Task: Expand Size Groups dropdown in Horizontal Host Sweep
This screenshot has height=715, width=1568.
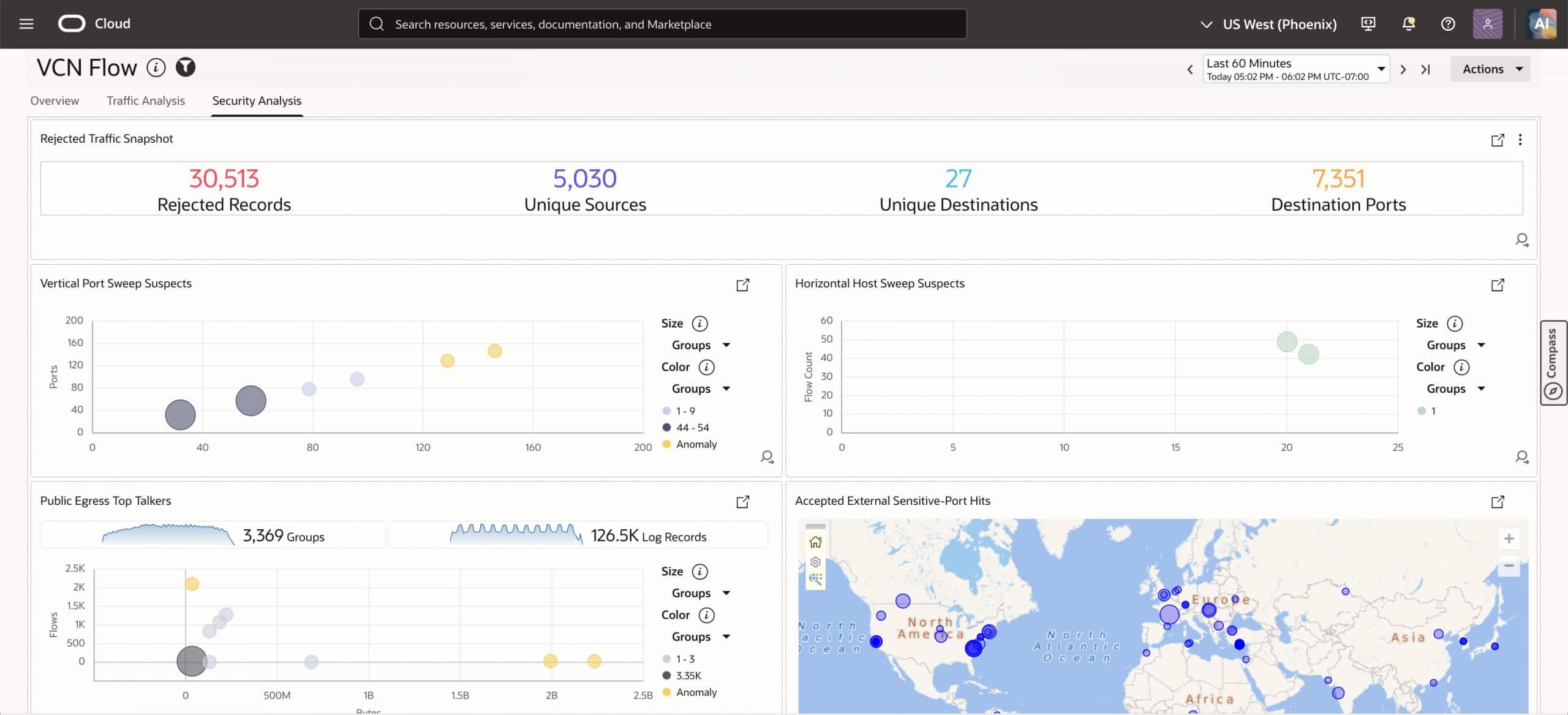Action: tap(1456, 345)
